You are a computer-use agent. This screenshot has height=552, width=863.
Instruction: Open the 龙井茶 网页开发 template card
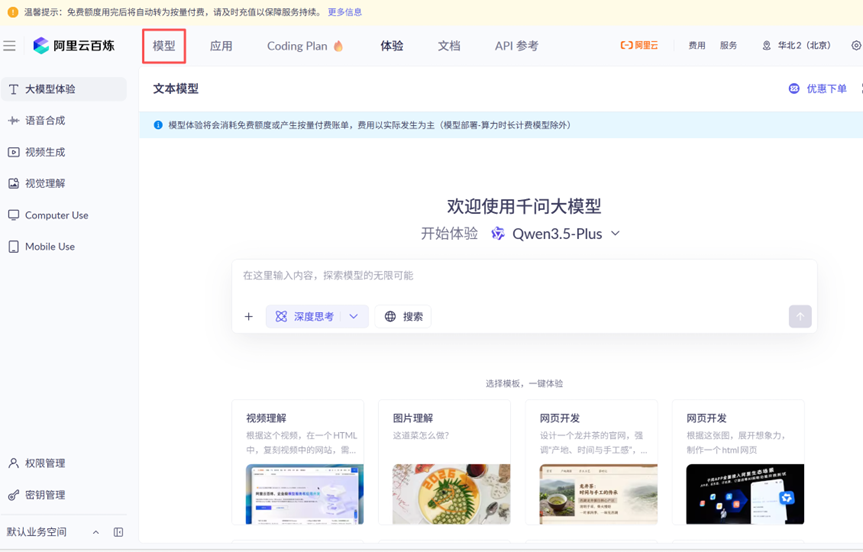click(x=592, y=462)
